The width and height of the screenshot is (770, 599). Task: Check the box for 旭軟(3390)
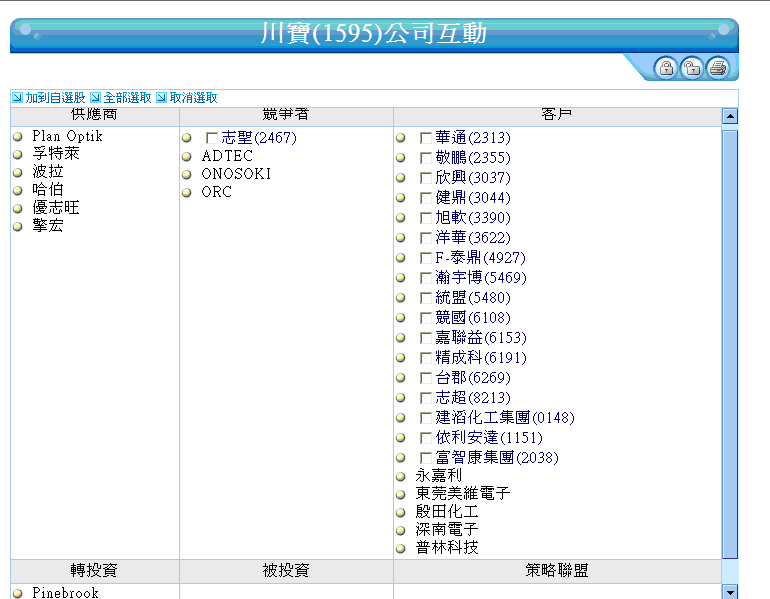(426, 218)
